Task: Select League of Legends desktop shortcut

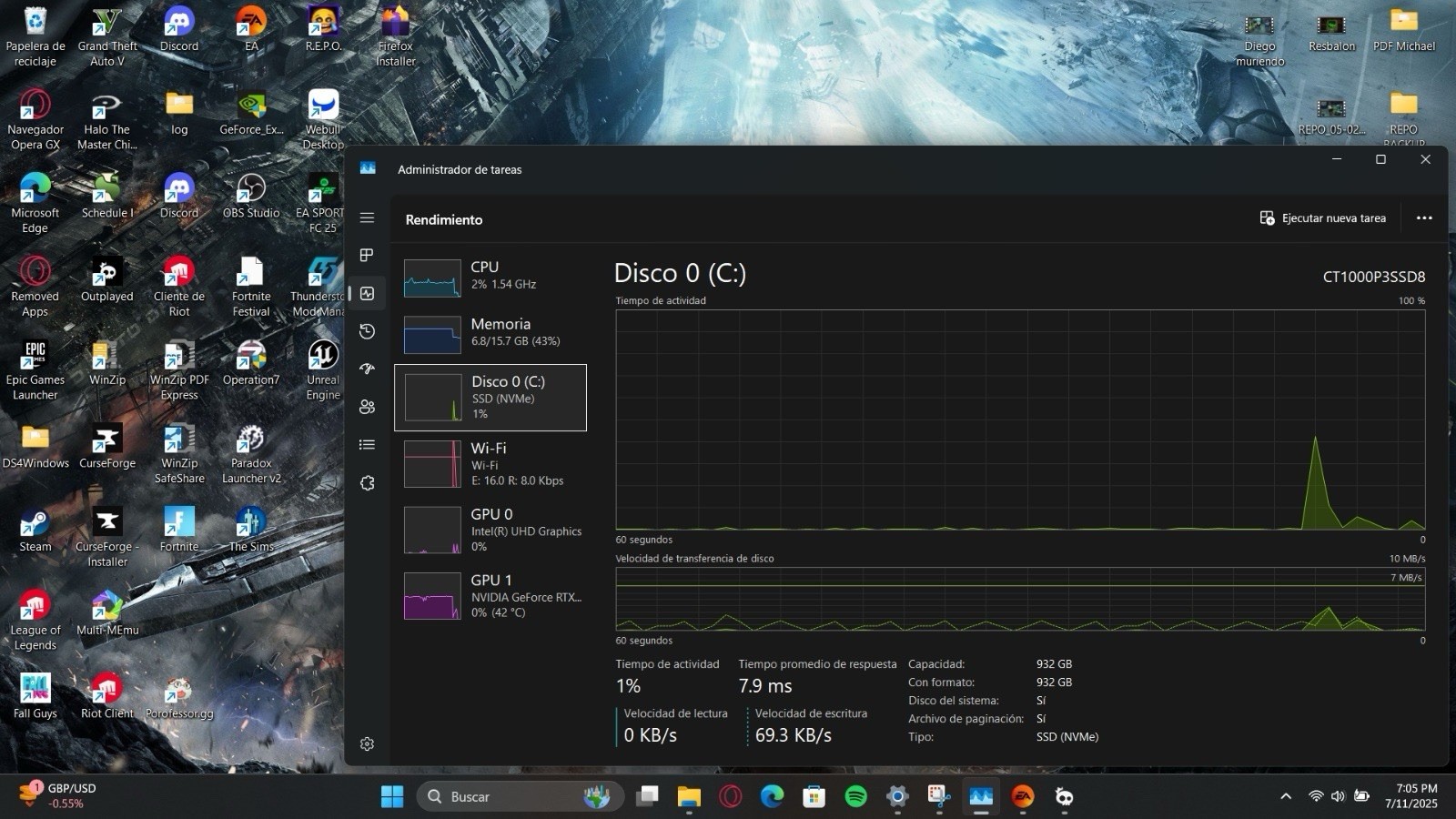Action: pyautogui.click(x=35, y=620)
